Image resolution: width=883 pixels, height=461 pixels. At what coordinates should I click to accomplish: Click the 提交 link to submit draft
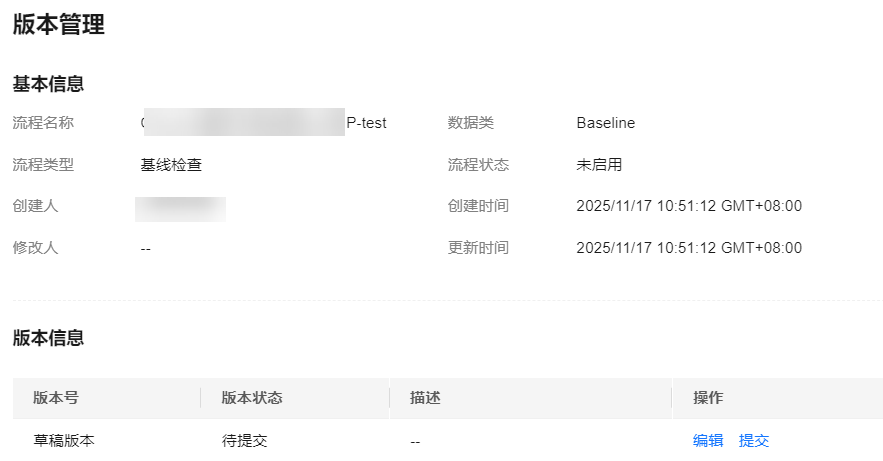pos(753,440)
